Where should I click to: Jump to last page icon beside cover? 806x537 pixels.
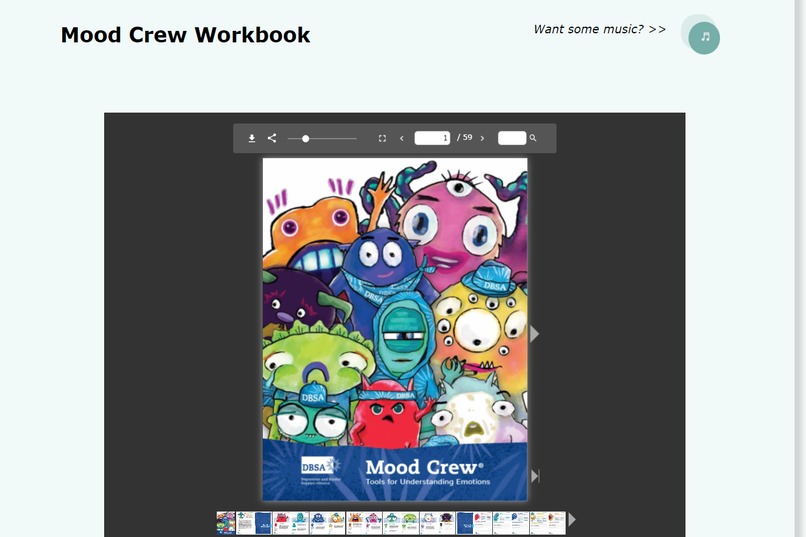click(535, 476)
